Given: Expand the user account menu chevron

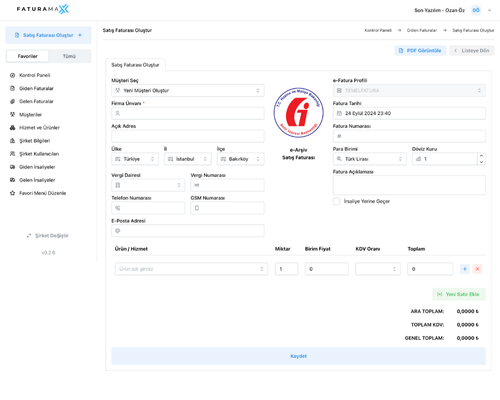Looking at the screenshot, I should pos(489,10).
